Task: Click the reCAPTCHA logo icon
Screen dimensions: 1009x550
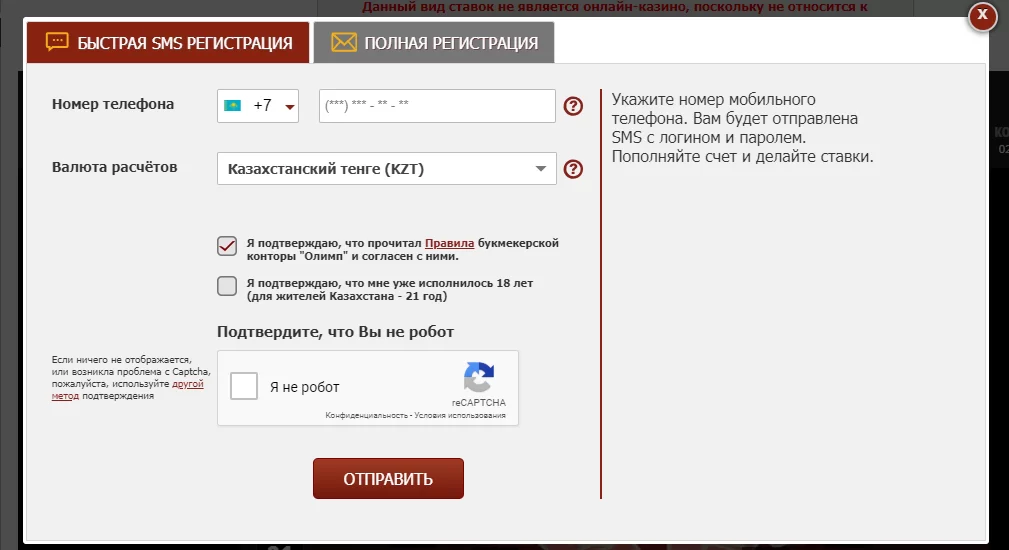Action: pos(479,377)
